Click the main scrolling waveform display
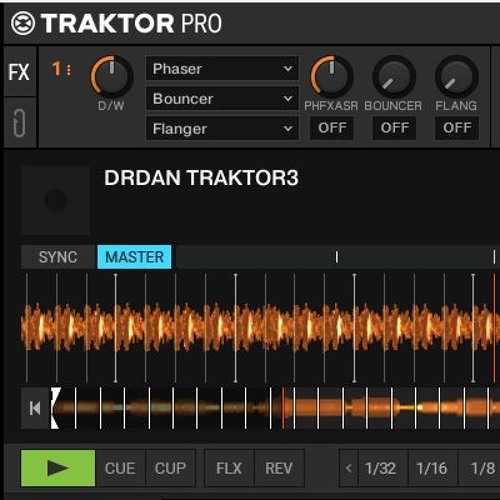The width and height of the screenshot is (500, 500). point(260,328)
